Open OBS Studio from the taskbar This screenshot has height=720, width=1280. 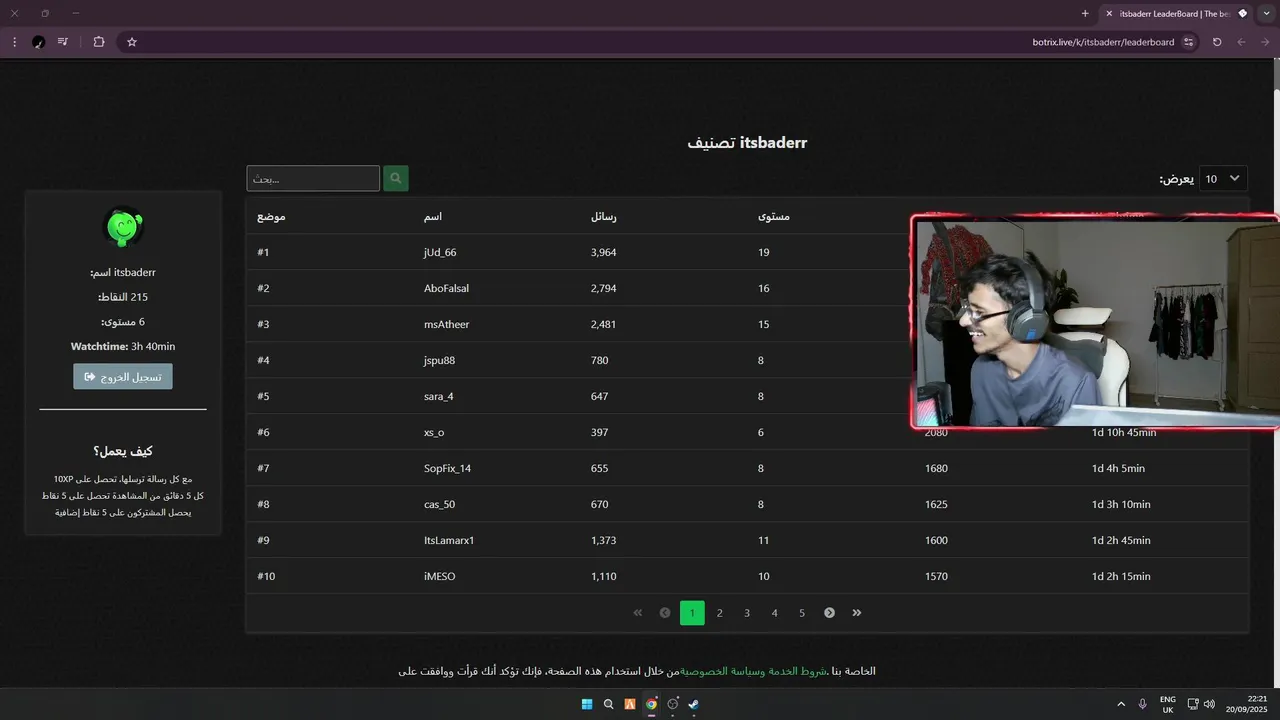[672, 704]
